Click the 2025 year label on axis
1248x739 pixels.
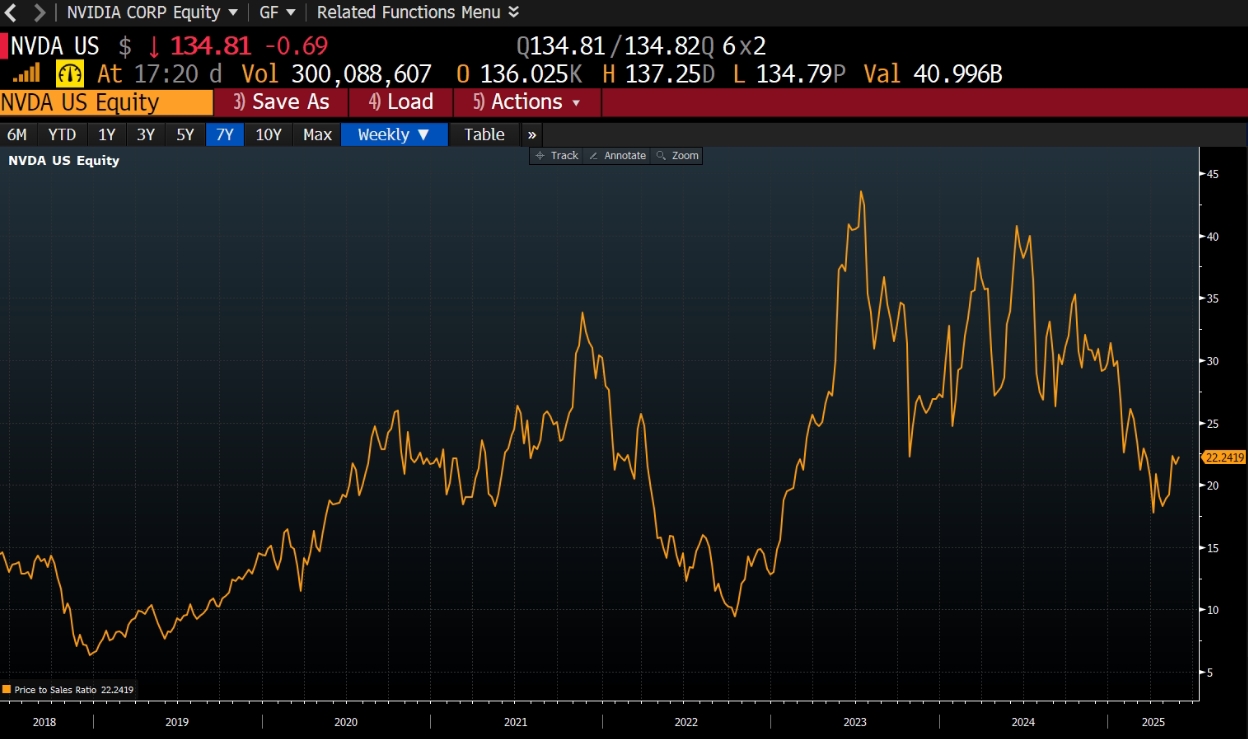(x=1153, y=721)
